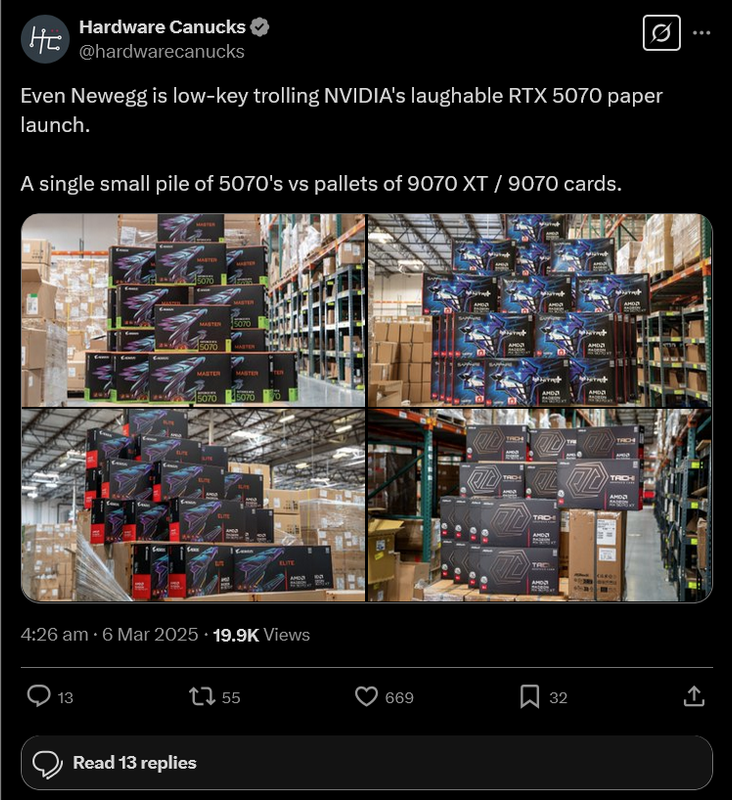Open the Aorus Elite boxes photo
This screenshot has height=800, width=732.
(193, 505)
